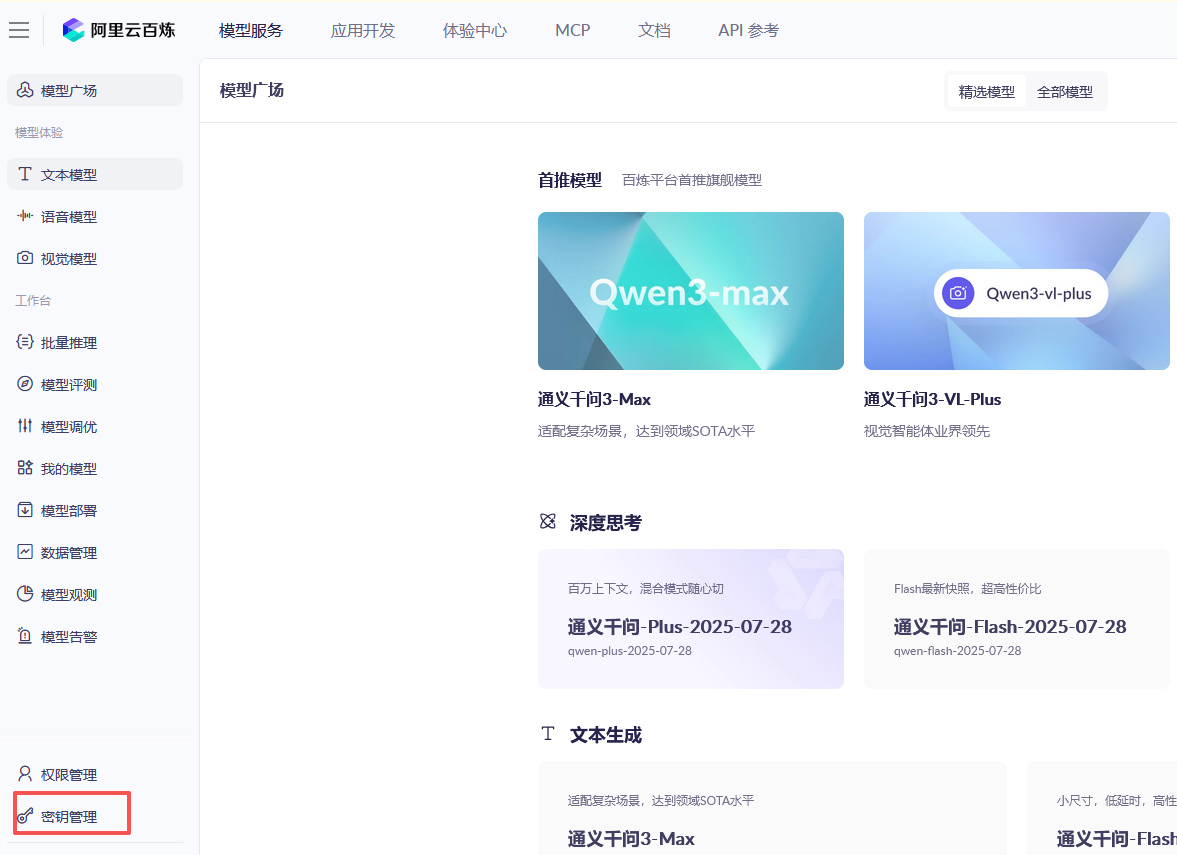The width and height of the screenshot is (1177, 855).
Task: Click the 视觉模型 camera icon
Action: click(x=25, y=258)
